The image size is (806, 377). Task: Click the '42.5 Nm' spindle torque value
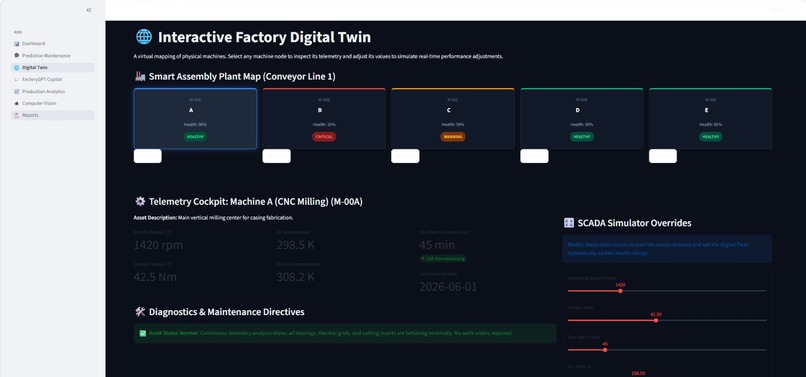(x=155, y=277)
